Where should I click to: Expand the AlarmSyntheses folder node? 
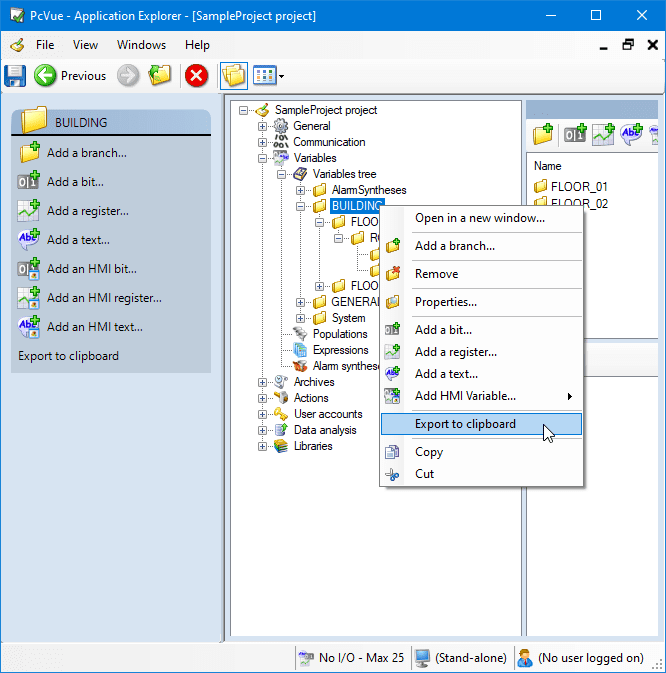(x=301, y=190)
